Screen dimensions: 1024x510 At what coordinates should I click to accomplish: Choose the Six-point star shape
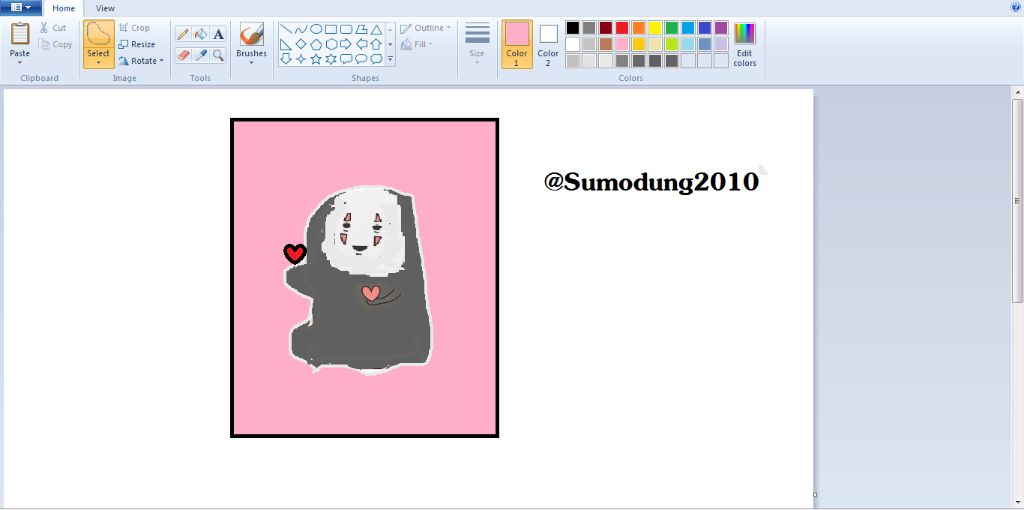(331, 59)
